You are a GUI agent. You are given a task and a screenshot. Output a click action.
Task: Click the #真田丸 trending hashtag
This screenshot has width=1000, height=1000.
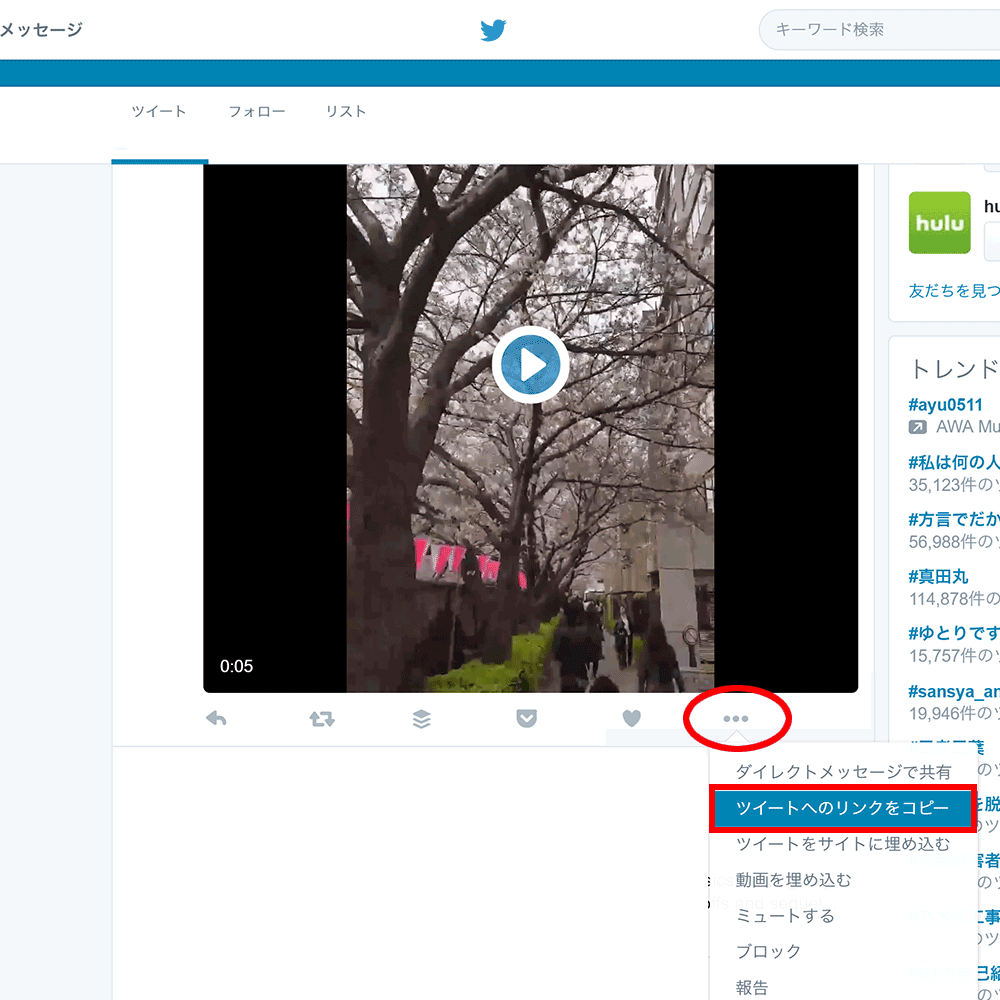point(936,576)
